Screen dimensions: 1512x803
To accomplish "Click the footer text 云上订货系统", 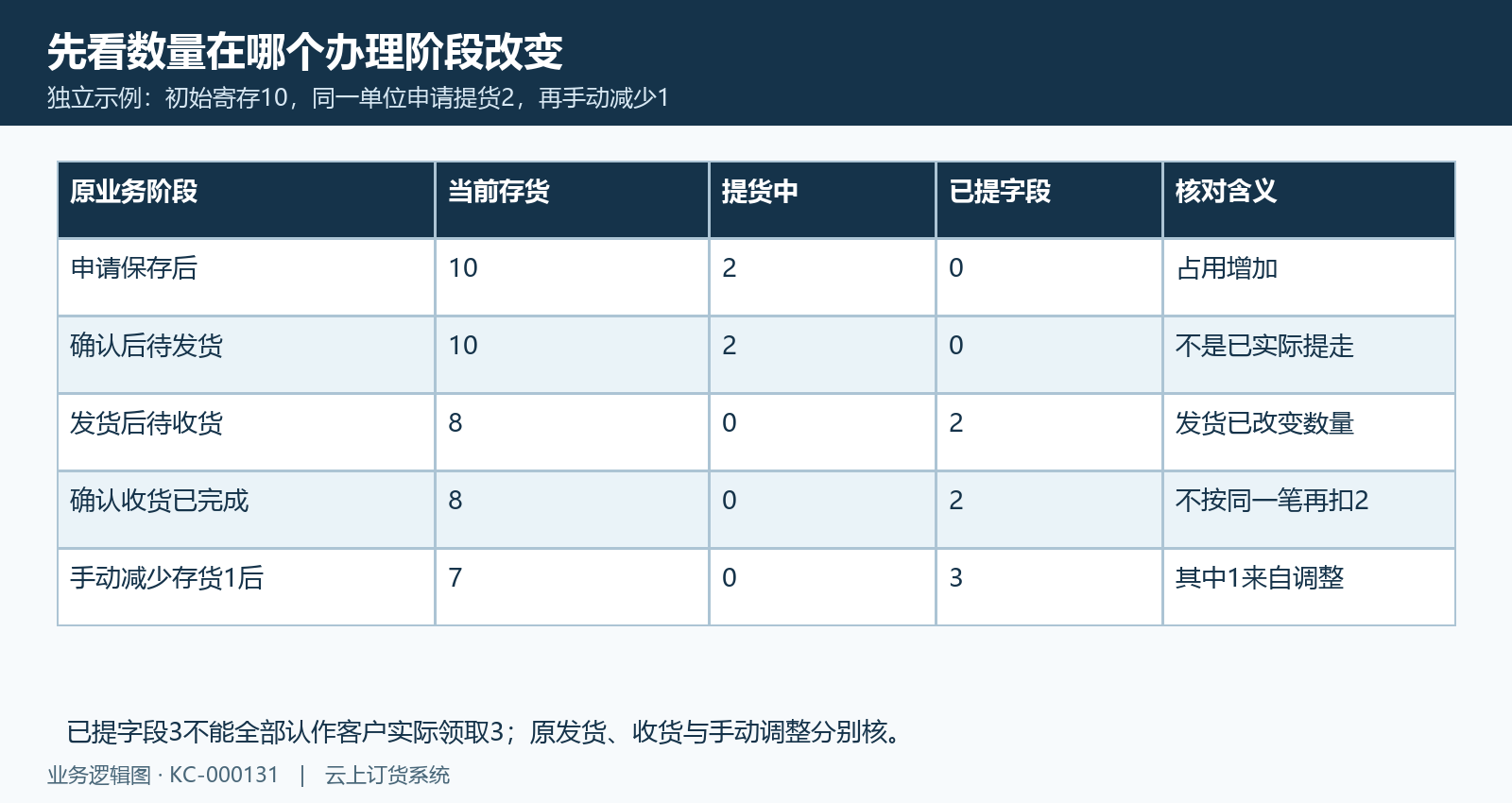I will (x=387, y=776).
